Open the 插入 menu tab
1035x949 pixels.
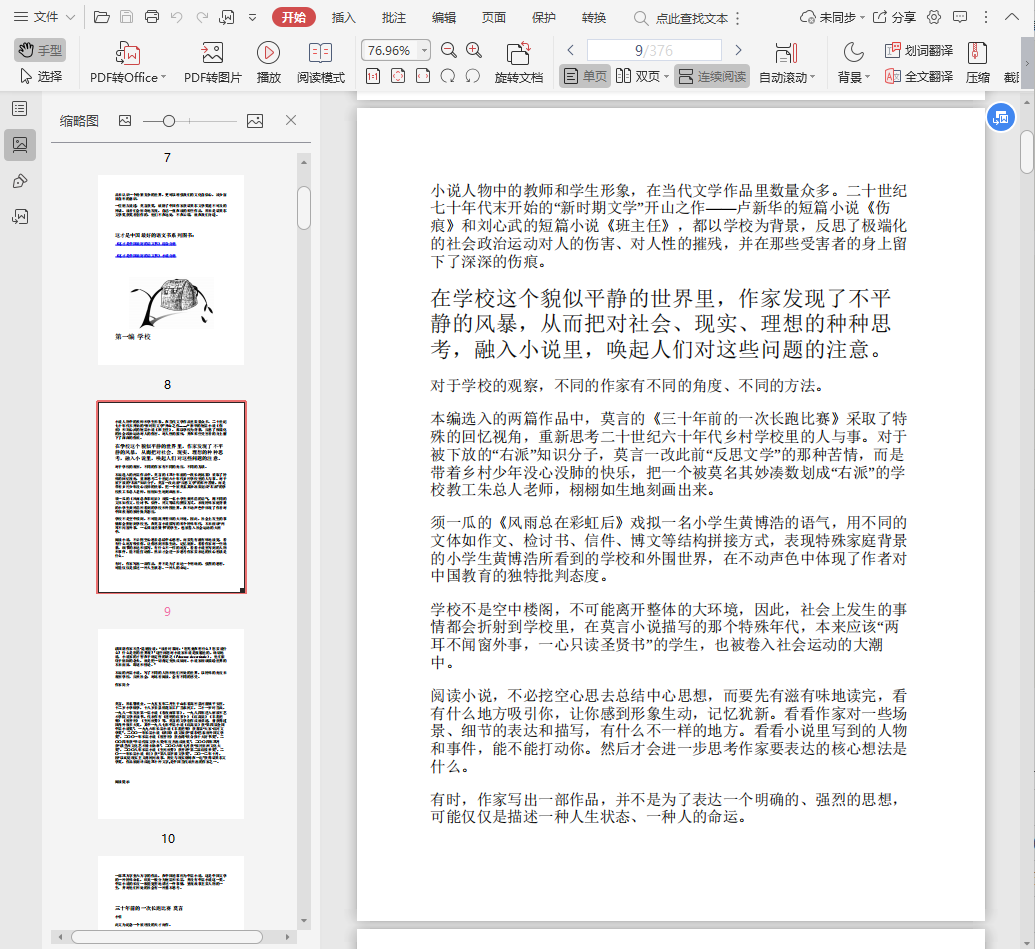point(343,17)
